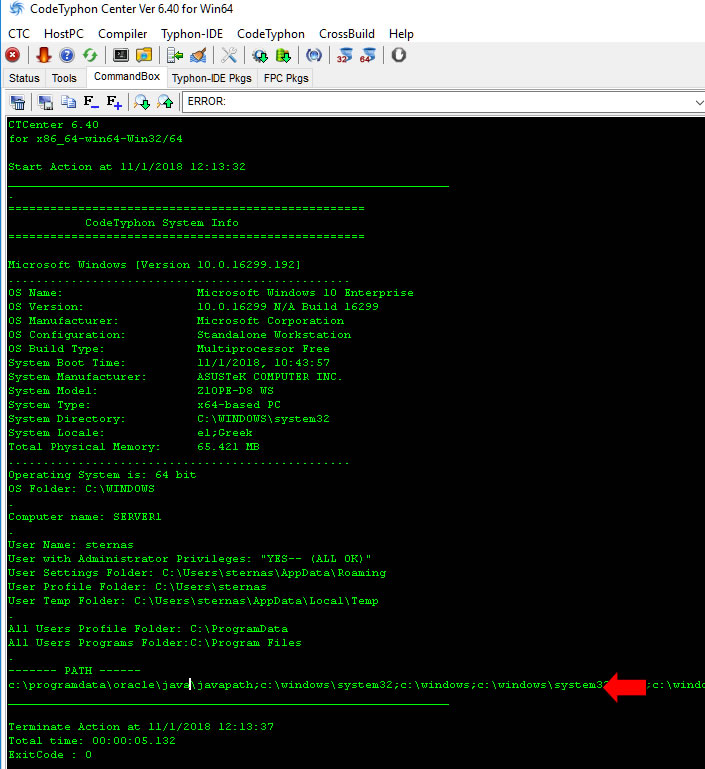The width and height of the screenshot is (705, 769).
Task: Launch the 32-bit Typhon IDE icon
Action: [345, 55]
